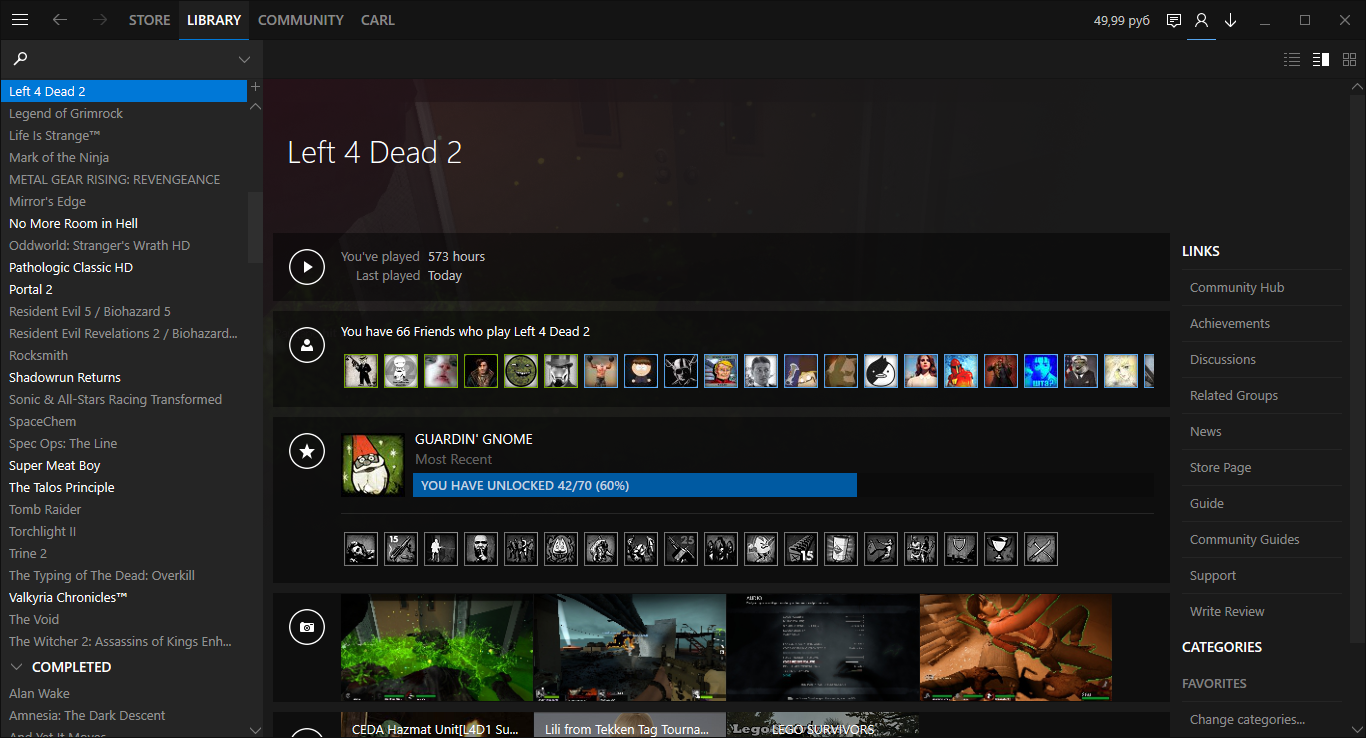Viewport: 1366px width, 738px height.
Task: Select Shadowrun Returns in the list
Action: pos(124,378)
